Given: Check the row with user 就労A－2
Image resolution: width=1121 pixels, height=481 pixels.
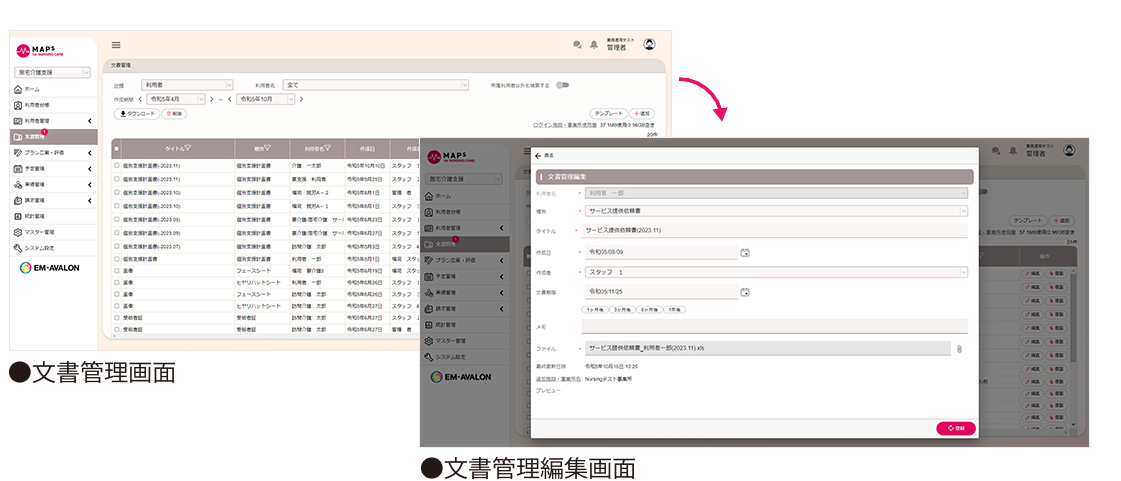Looking at the screenshot, I should click(x=117, y=192).
